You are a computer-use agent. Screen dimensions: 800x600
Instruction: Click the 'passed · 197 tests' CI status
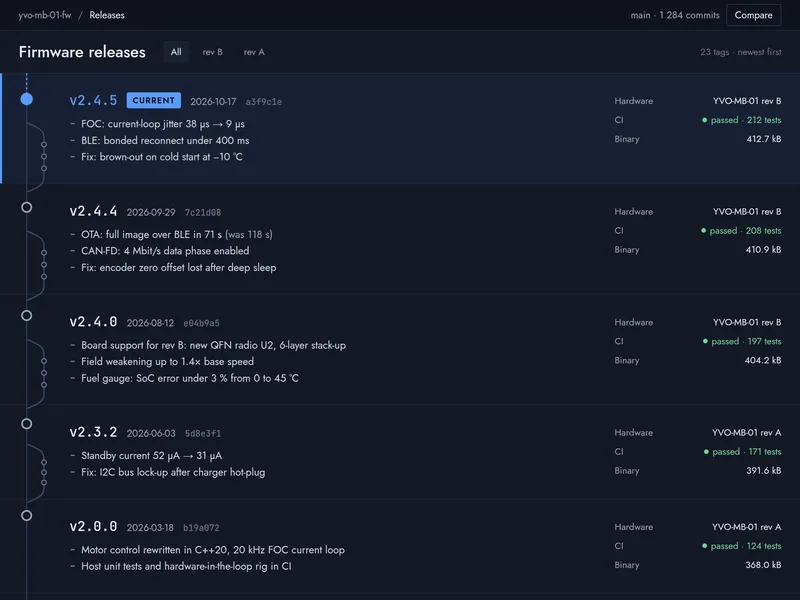click(742, 341)
